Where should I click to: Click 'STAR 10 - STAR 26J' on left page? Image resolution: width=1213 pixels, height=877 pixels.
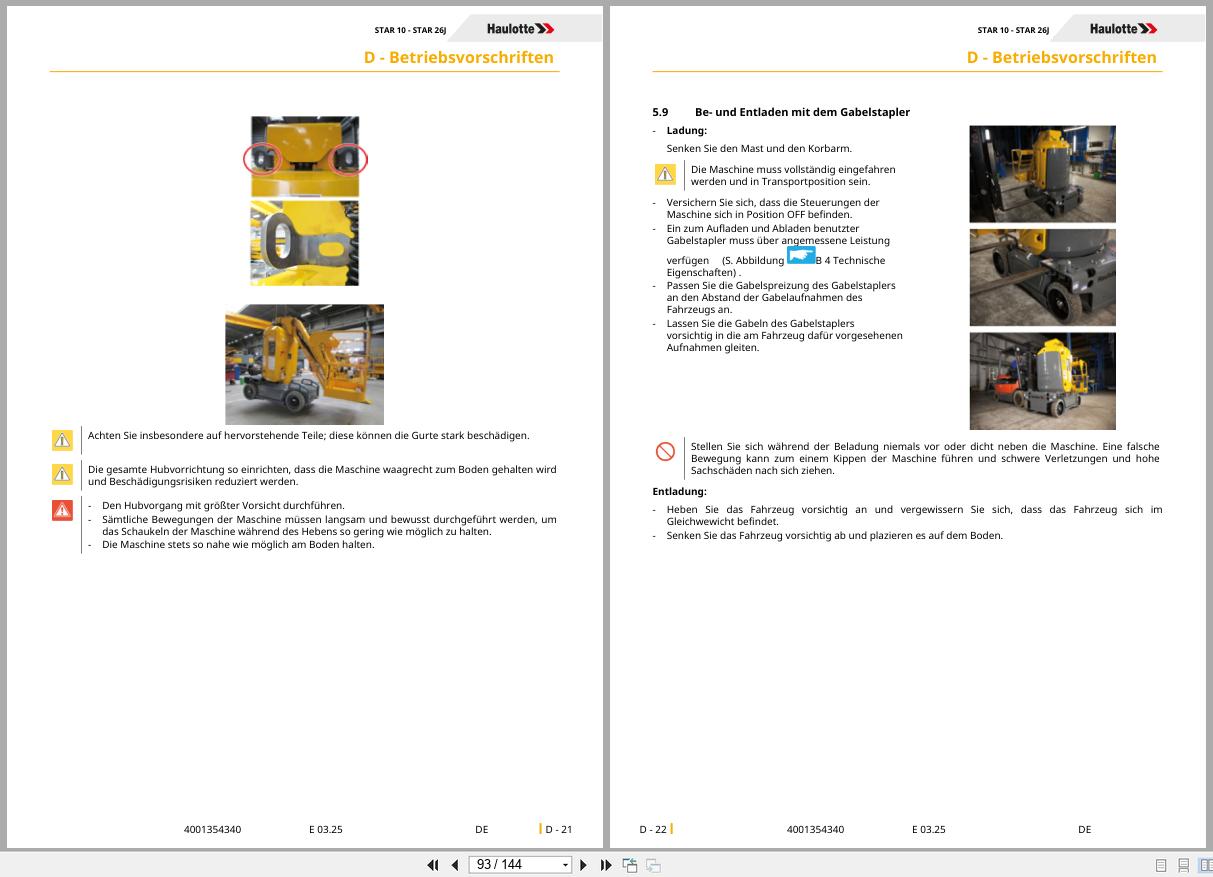pyautogui.click(x=411, y=30)
